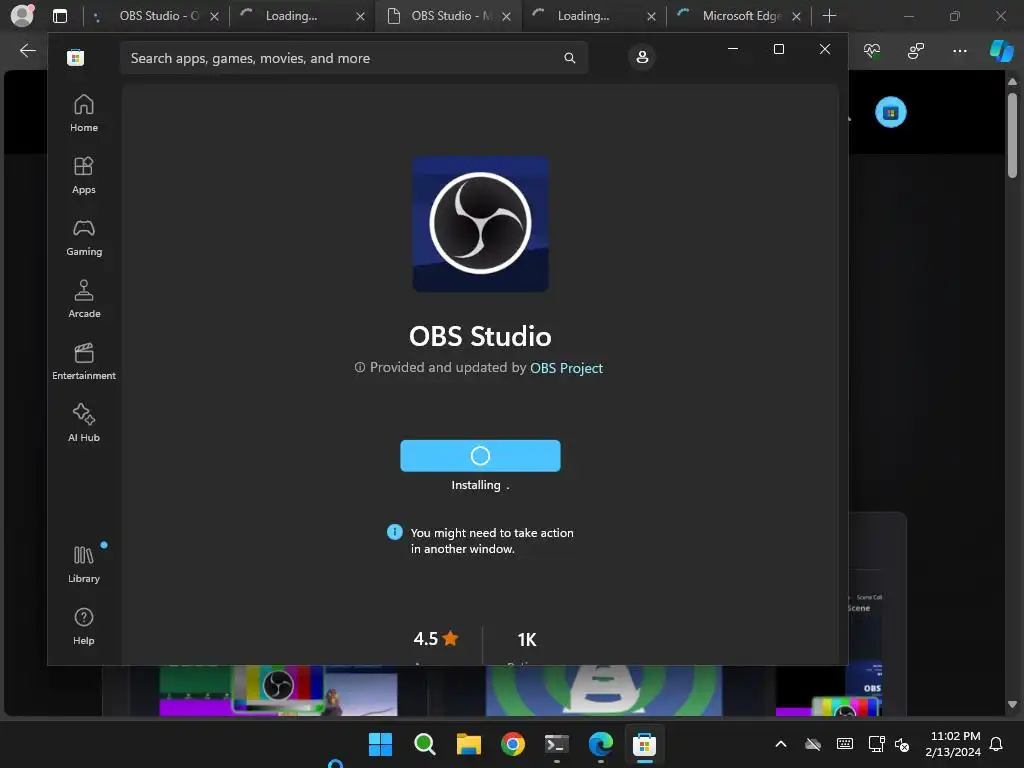Open Store account profile icon
Screen dimensions: 1024x768
pyautogui.click(x=642, y=57)
